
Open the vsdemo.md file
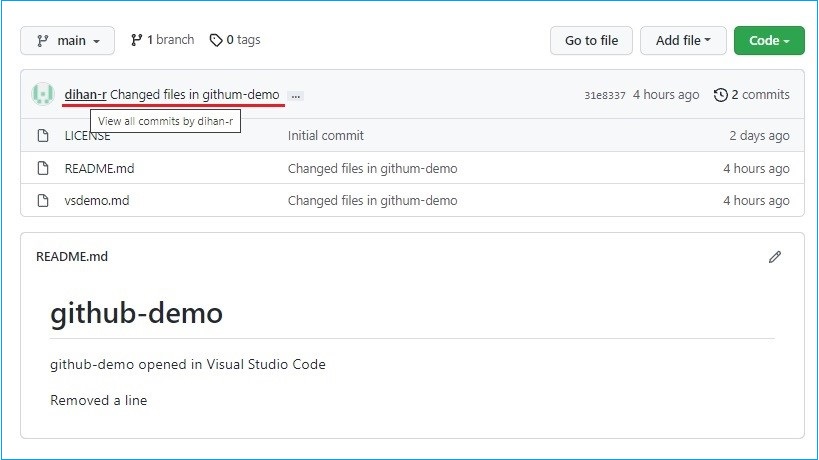97,200
